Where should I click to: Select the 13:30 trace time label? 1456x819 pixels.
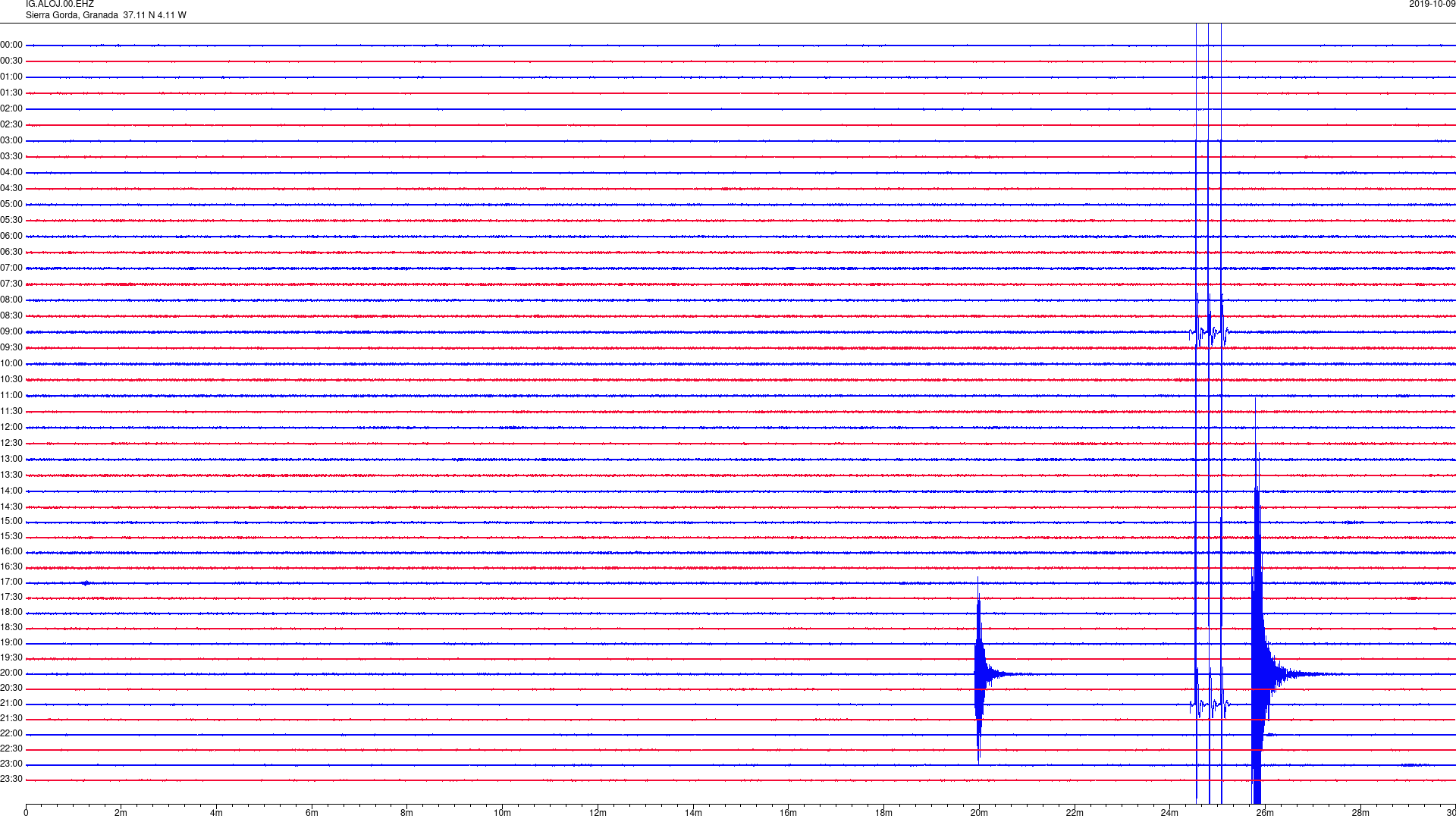click(x=11, y=475)
